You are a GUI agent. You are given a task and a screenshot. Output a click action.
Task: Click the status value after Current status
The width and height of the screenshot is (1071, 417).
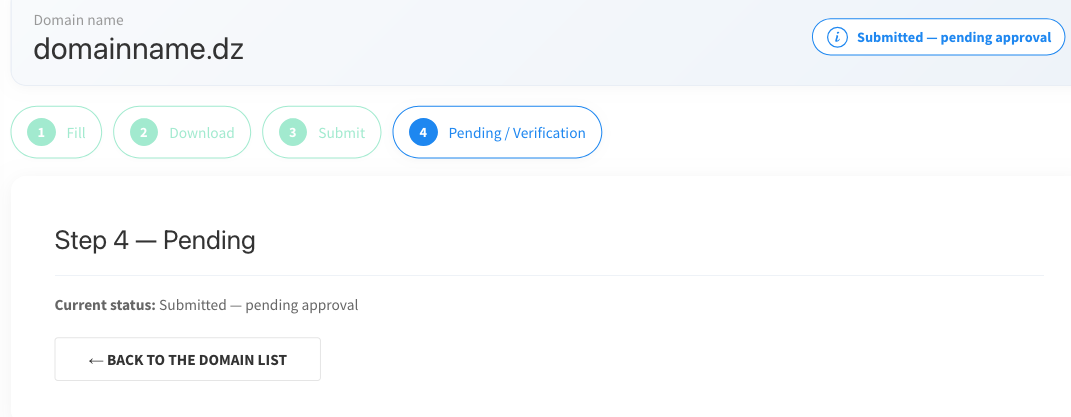point(258,305)
